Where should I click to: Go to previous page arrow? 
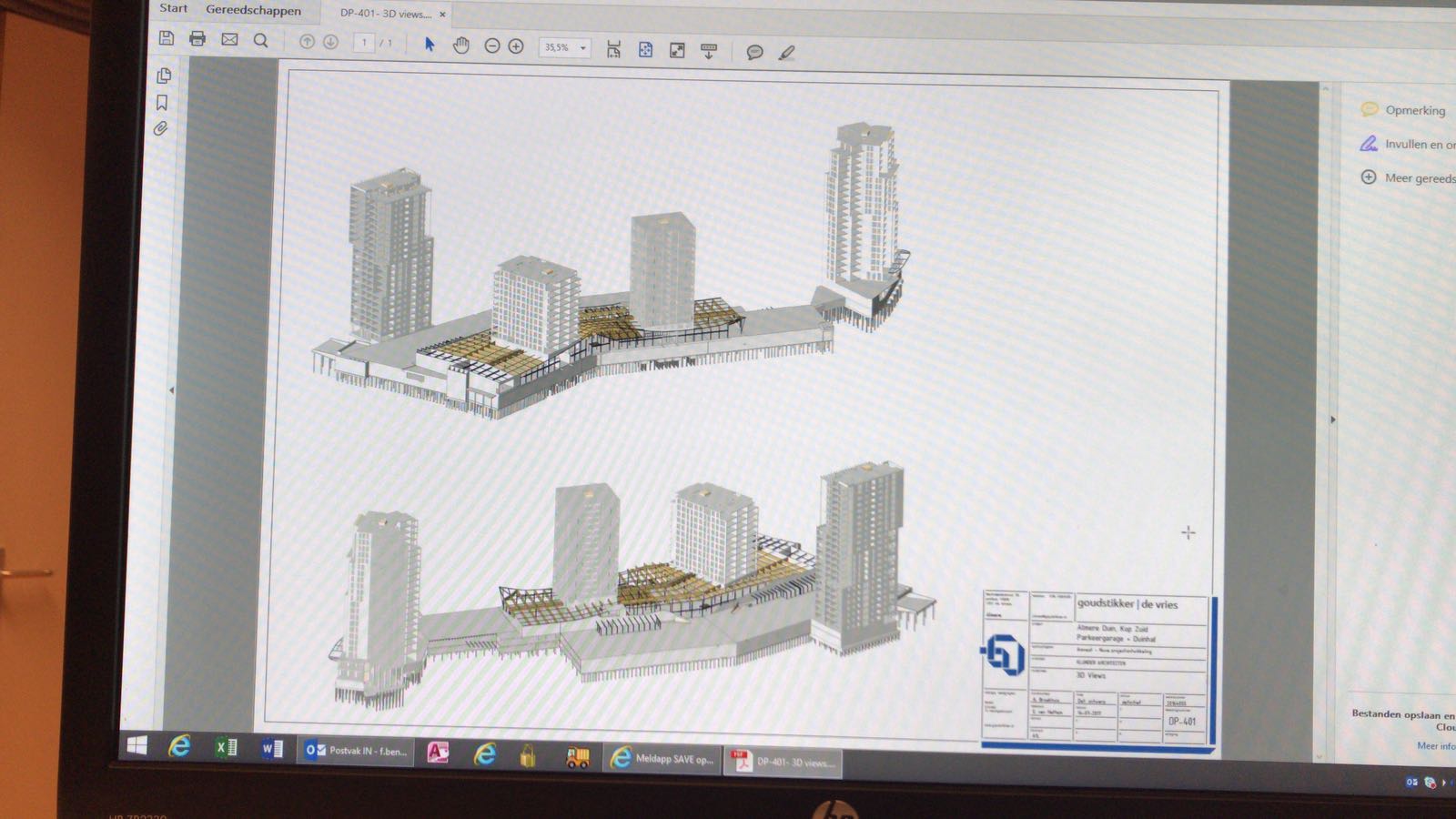pos(307,41)
